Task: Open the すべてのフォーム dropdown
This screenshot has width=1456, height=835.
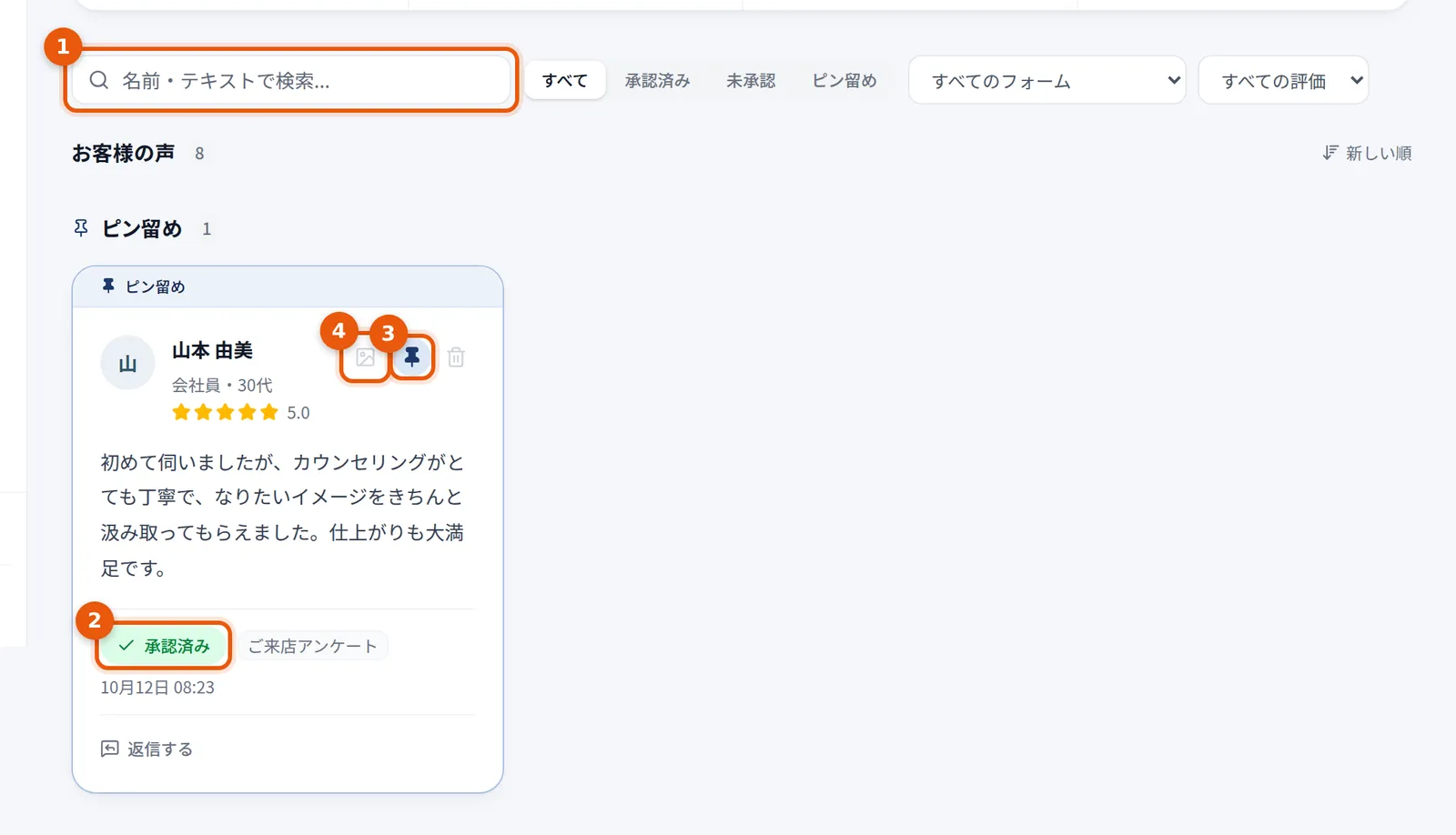Action: (x=1046, y=81)
